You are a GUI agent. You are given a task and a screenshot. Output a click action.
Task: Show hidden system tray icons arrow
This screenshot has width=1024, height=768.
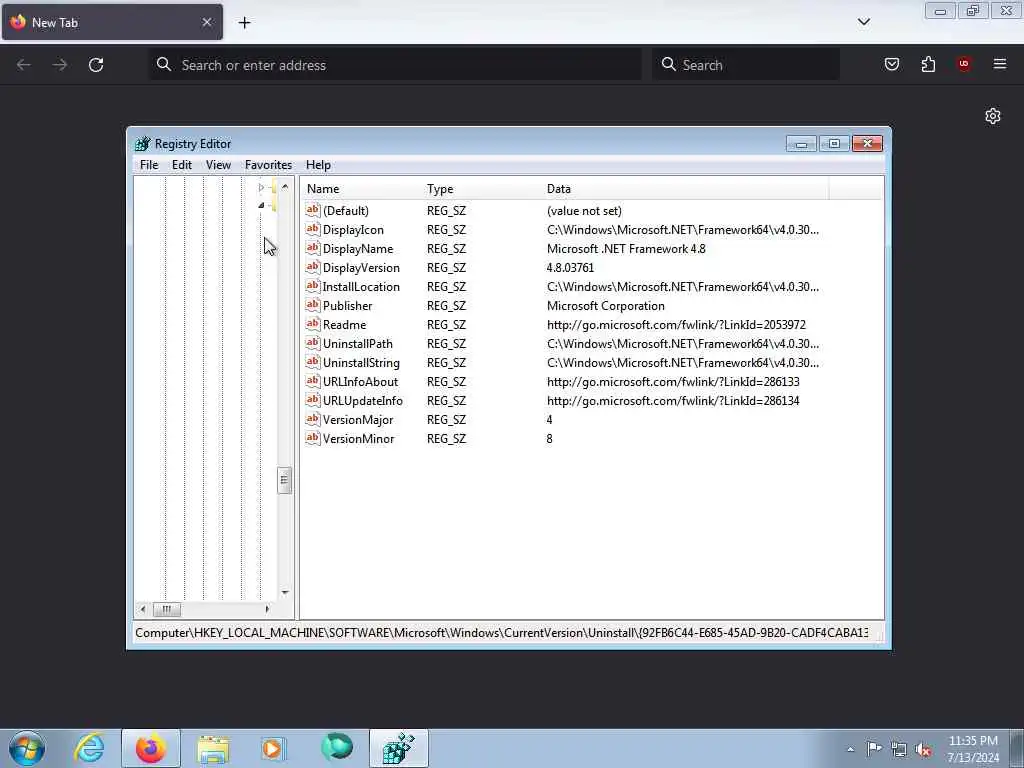850,749
